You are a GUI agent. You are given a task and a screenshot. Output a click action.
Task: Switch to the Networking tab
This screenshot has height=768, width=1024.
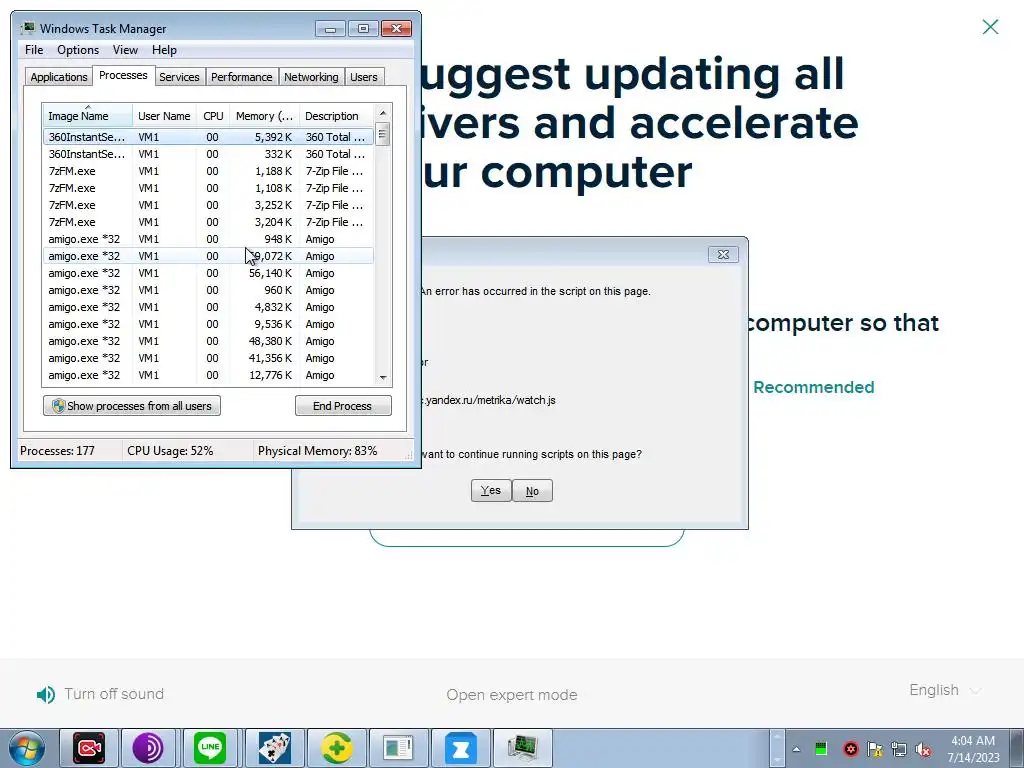311,77
